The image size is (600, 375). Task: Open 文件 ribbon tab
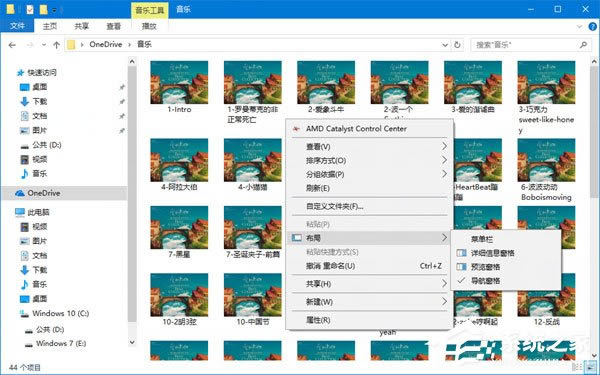pyautogui.click(x=17, y=26)
